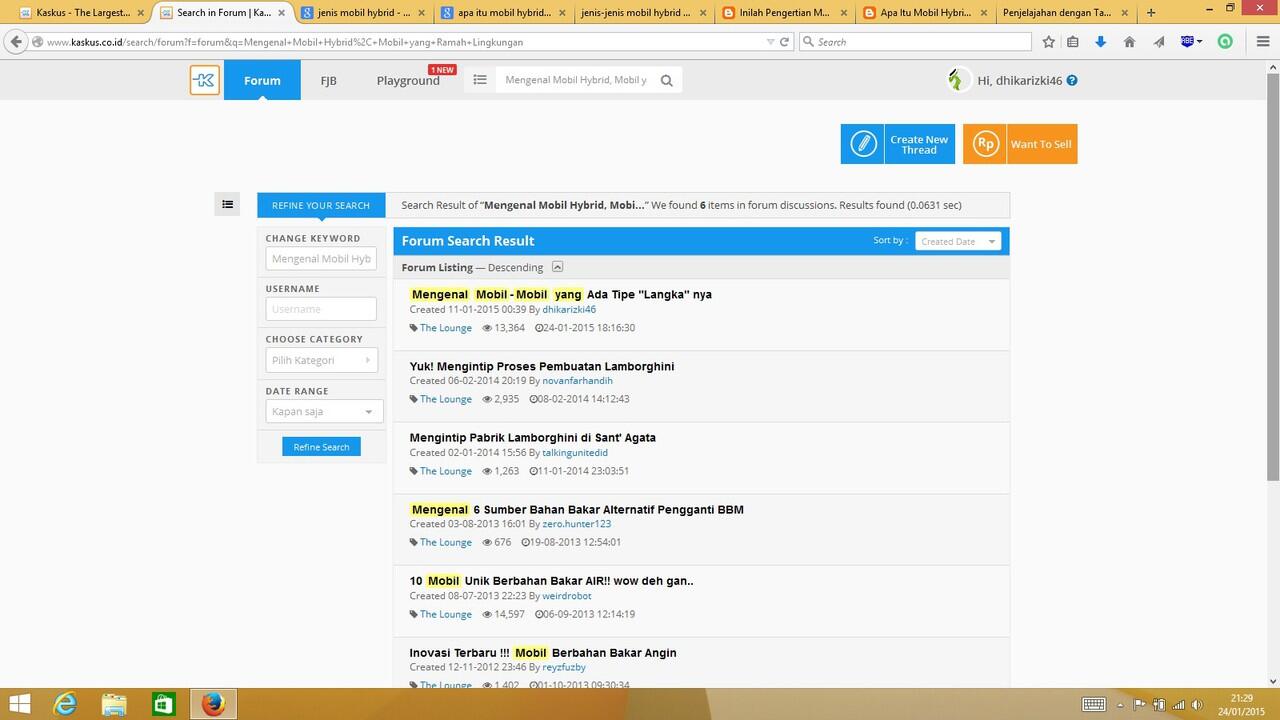Visit user talkingunitedid profile link
Screen dimensions: 1280x720
pos(575,453)
